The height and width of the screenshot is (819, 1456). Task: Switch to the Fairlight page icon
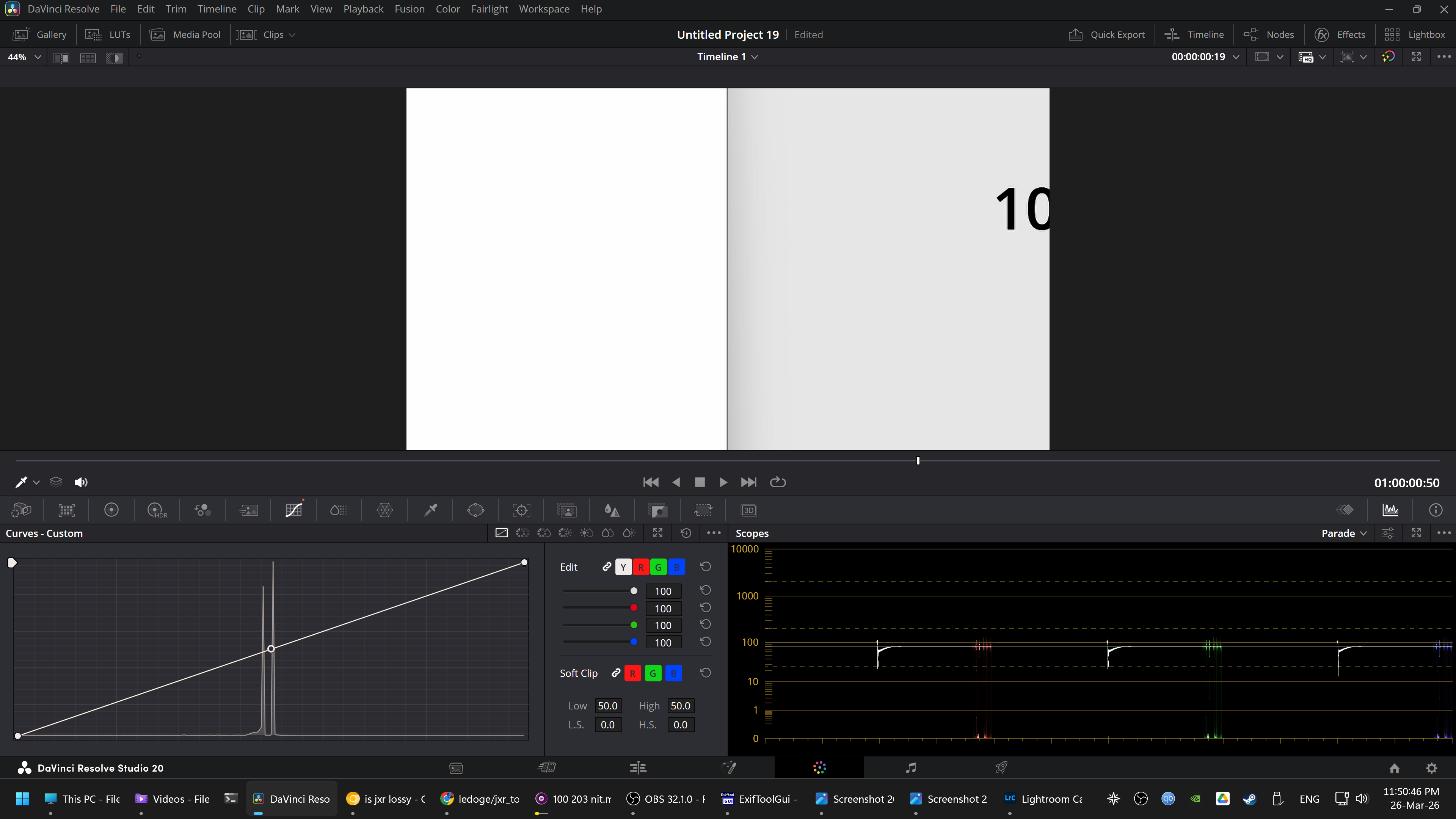point(910,767)
